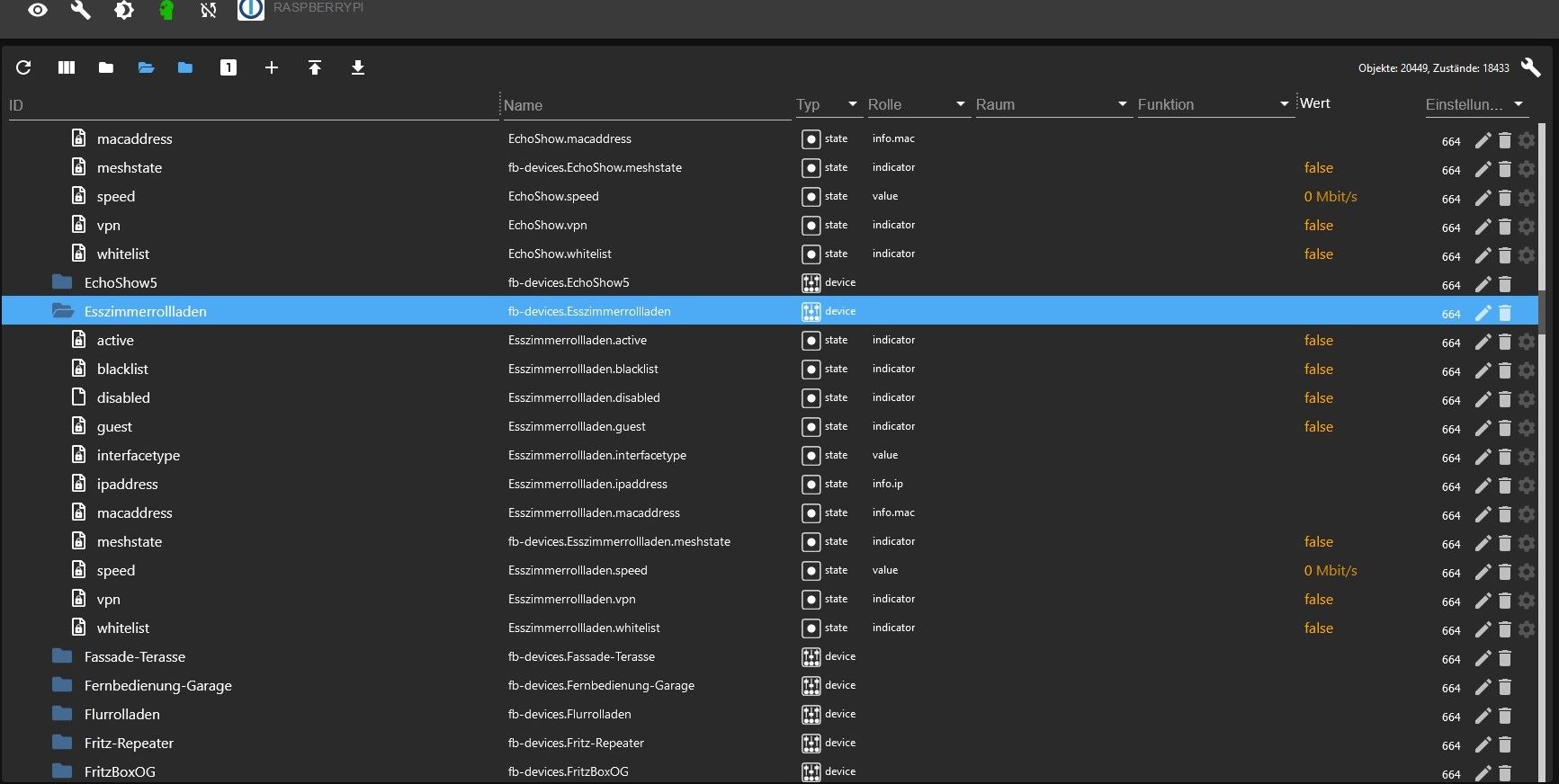Click the wrench icon in top bar
The height and width of the screenshot is (784, 1559).
pos(81,10)
